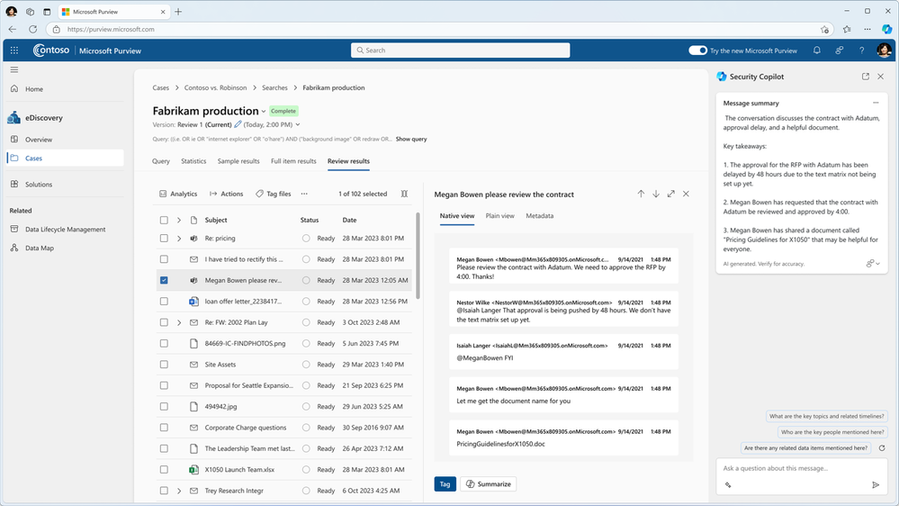Open feedback options on Message summary
The image size is (899, 506).
click(x=873, y=264)
